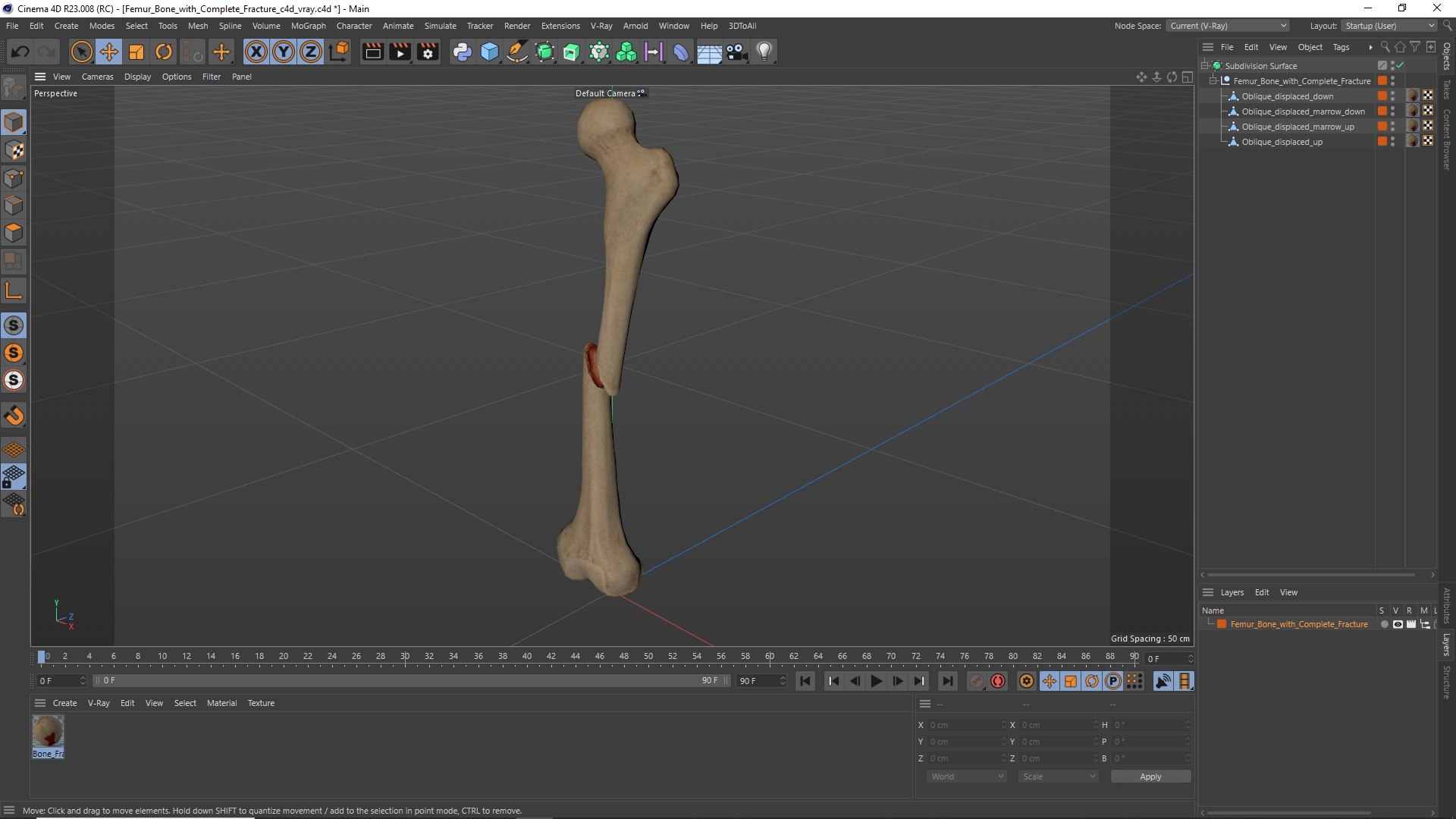Select the Scale tool

coord(136,52)
